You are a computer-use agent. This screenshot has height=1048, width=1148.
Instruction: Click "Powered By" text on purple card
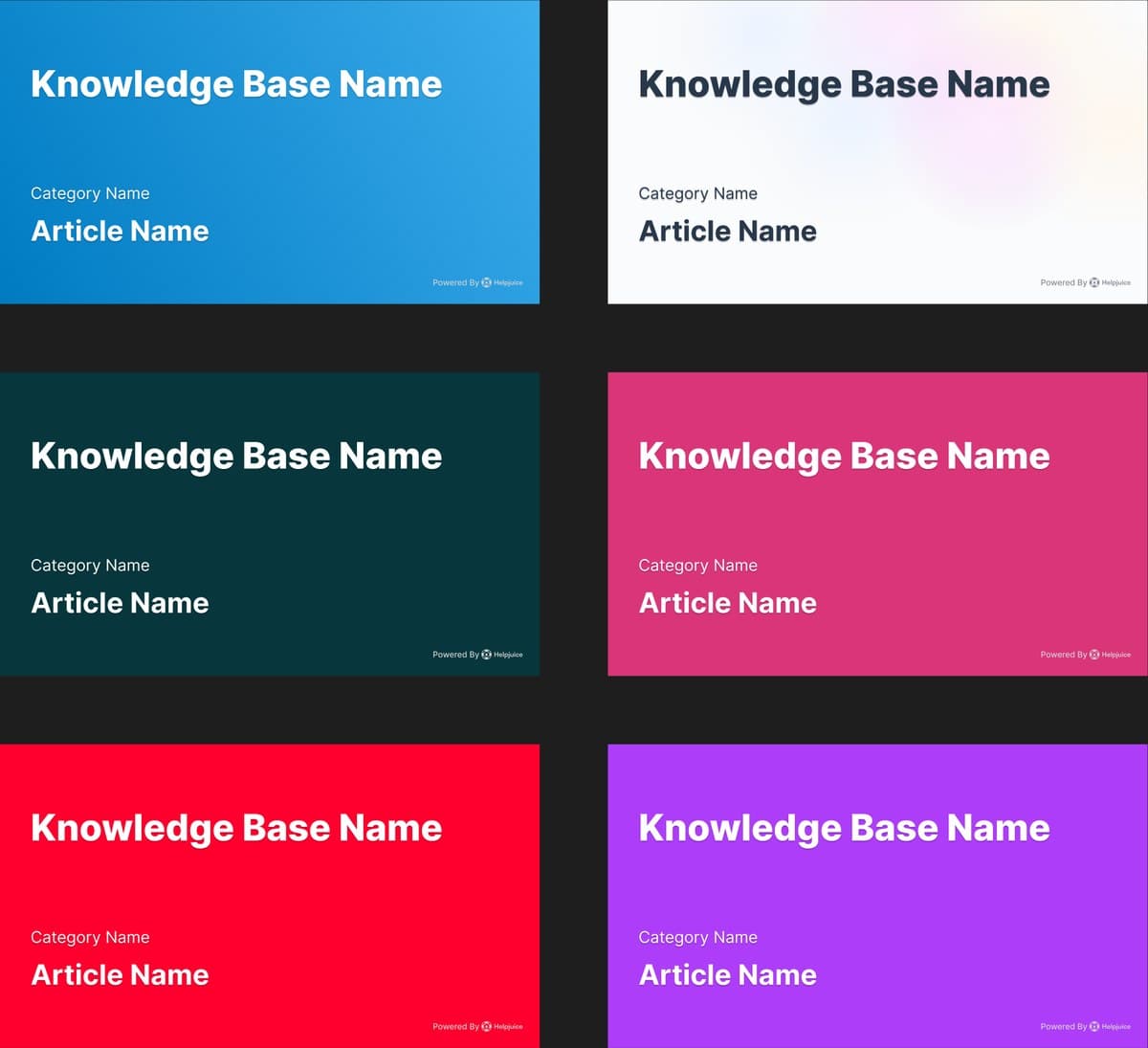click(1064, 1026)
